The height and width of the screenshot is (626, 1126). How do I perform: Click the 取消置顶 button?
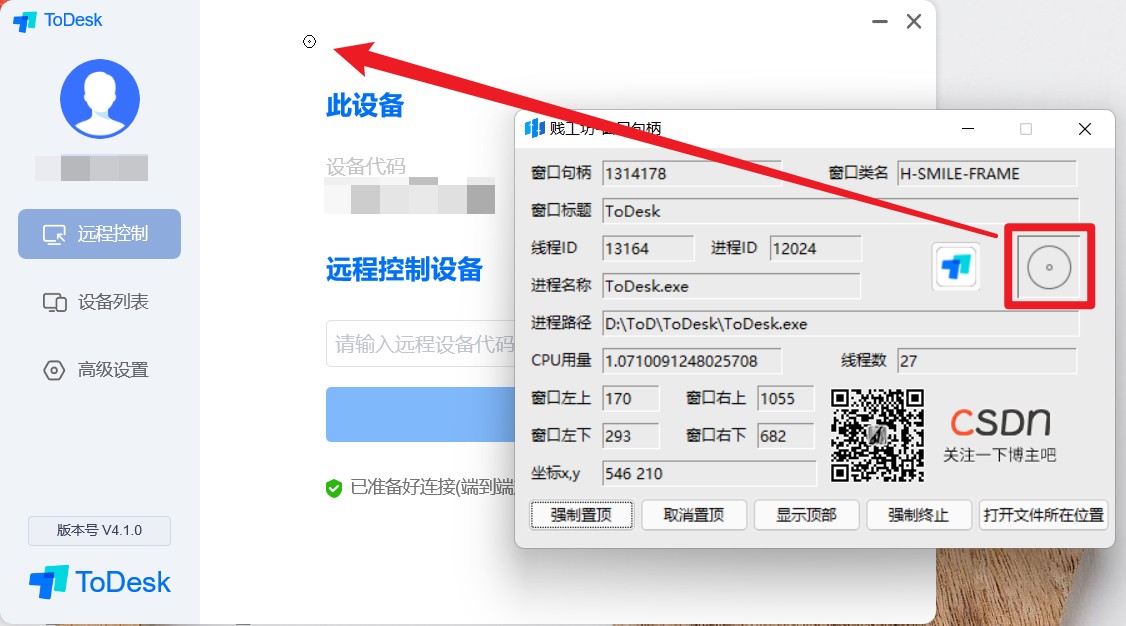(694, 515)
